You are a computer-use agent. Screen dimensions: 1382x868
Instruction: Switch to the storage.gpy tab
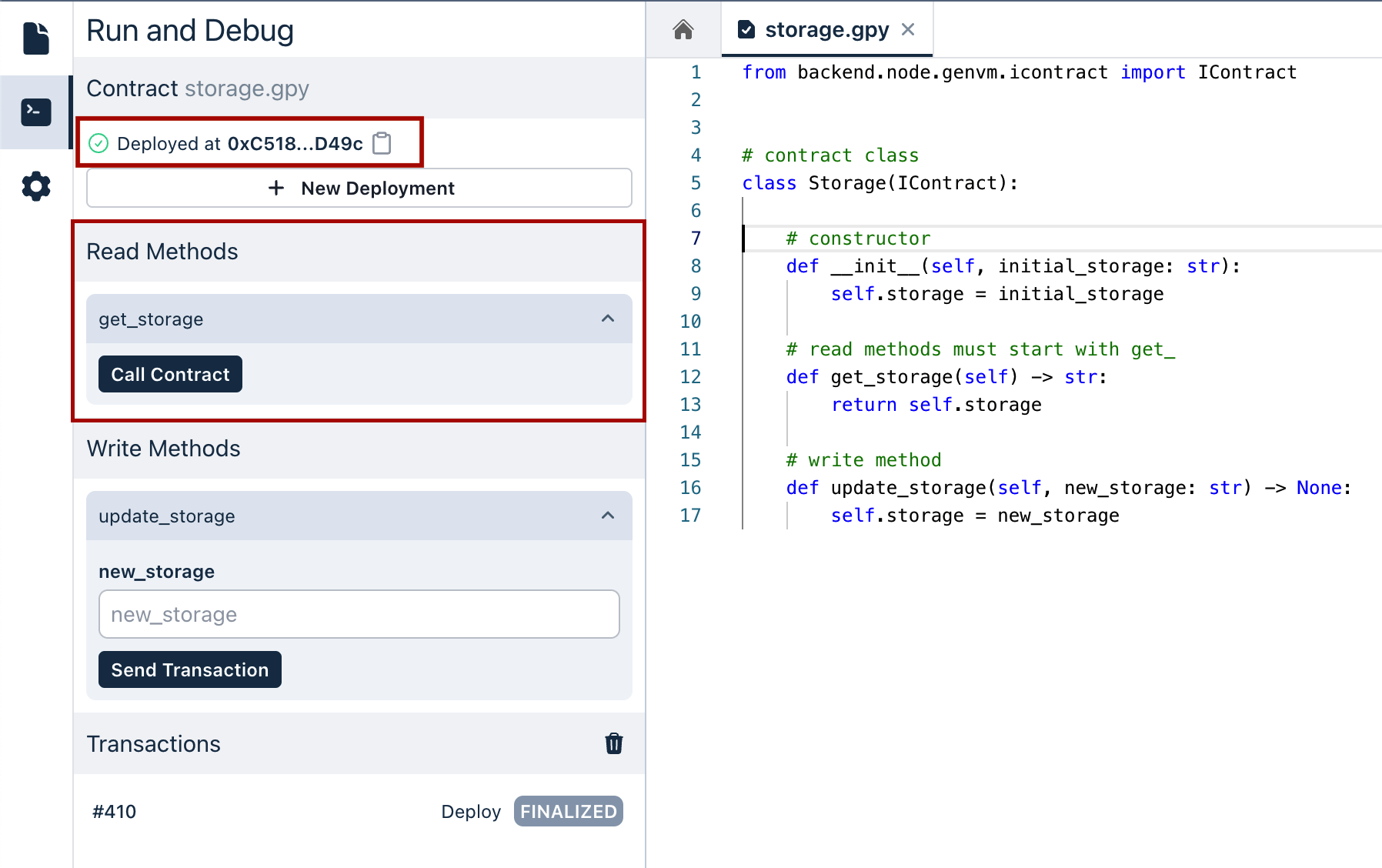(826, 30)
